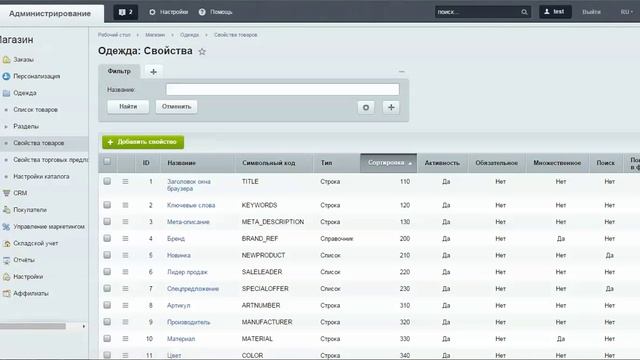Check the KEYWORDS row checkbox

tap(107, 205)
